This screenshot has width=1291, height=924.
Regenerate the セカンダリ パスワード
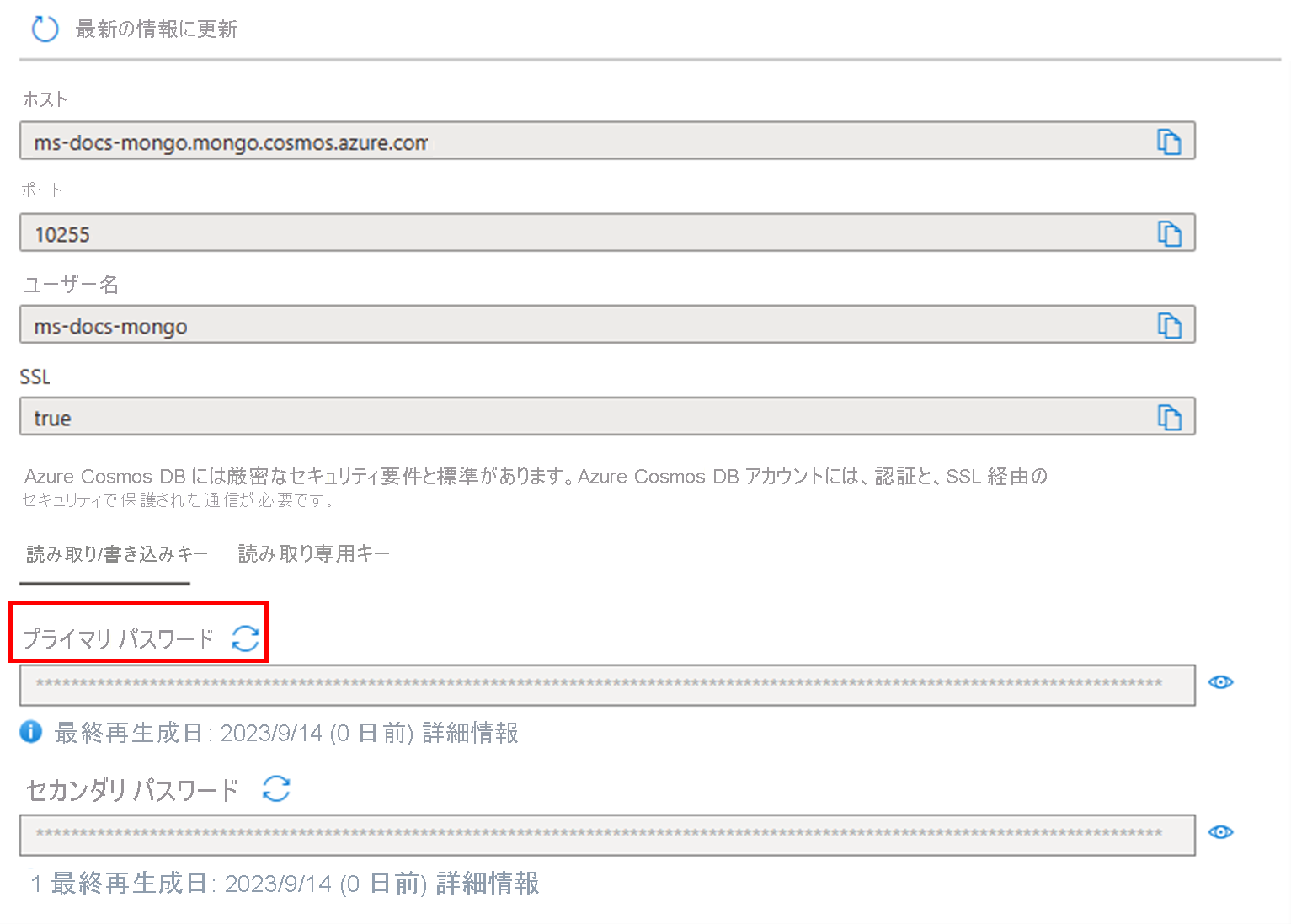276,789
